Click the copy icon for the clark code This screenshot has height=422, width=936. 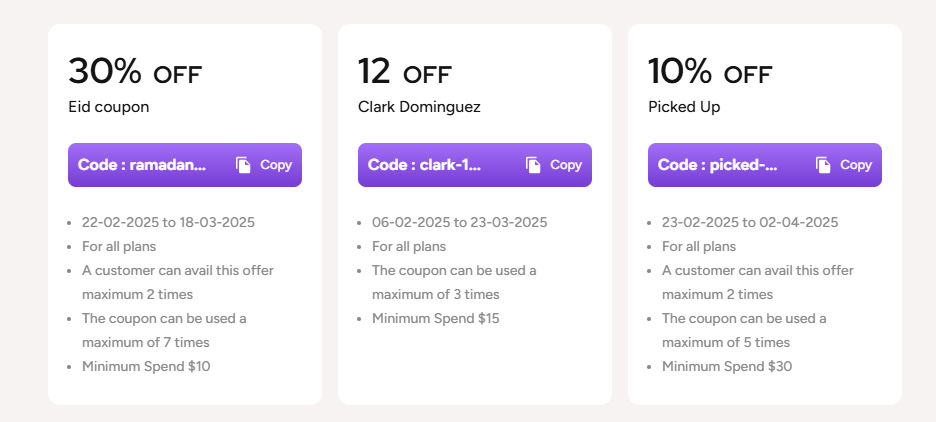pos(533,165)
